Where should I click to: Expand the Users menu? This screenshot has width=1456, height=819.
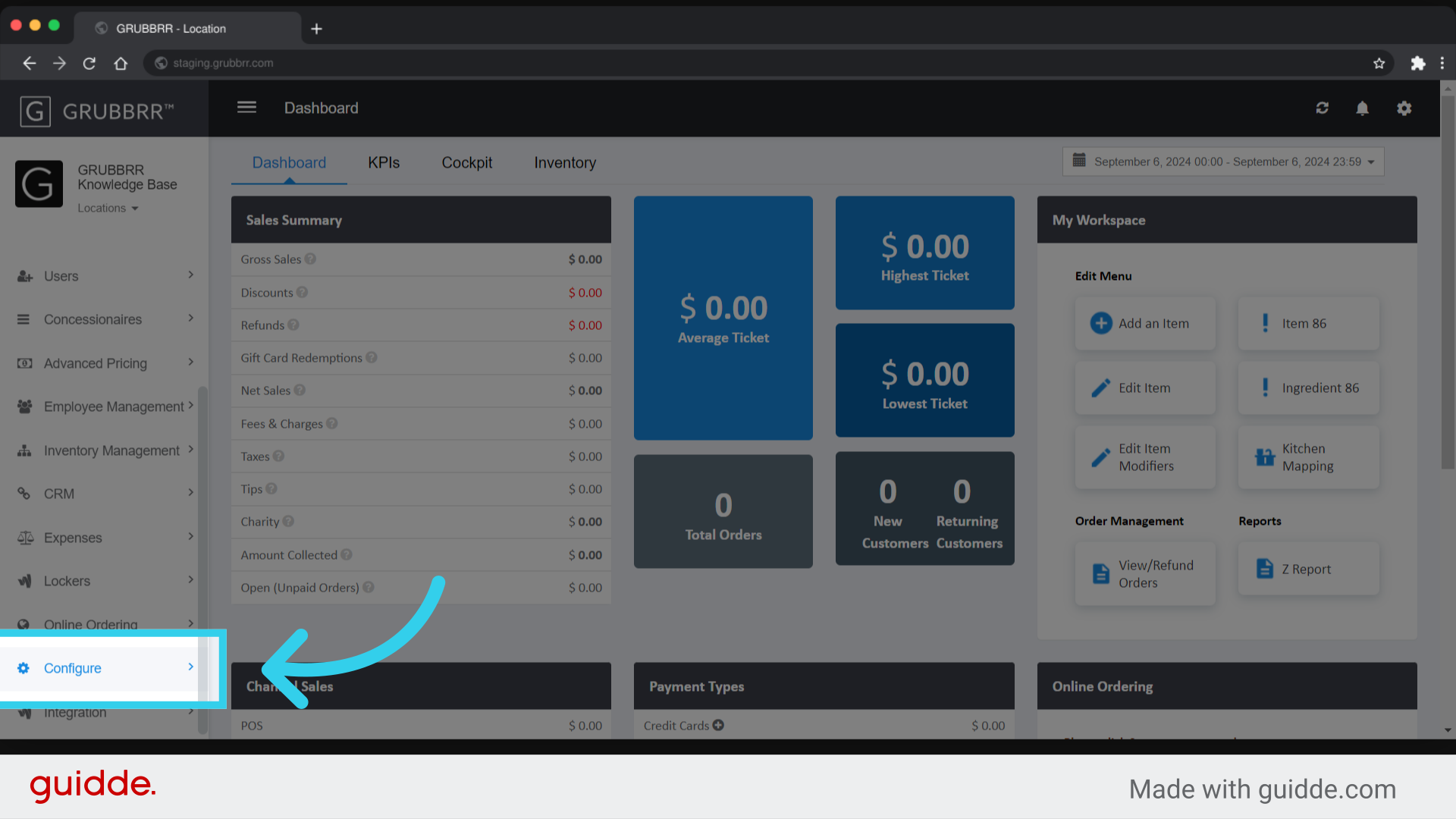tap(105, 276)
